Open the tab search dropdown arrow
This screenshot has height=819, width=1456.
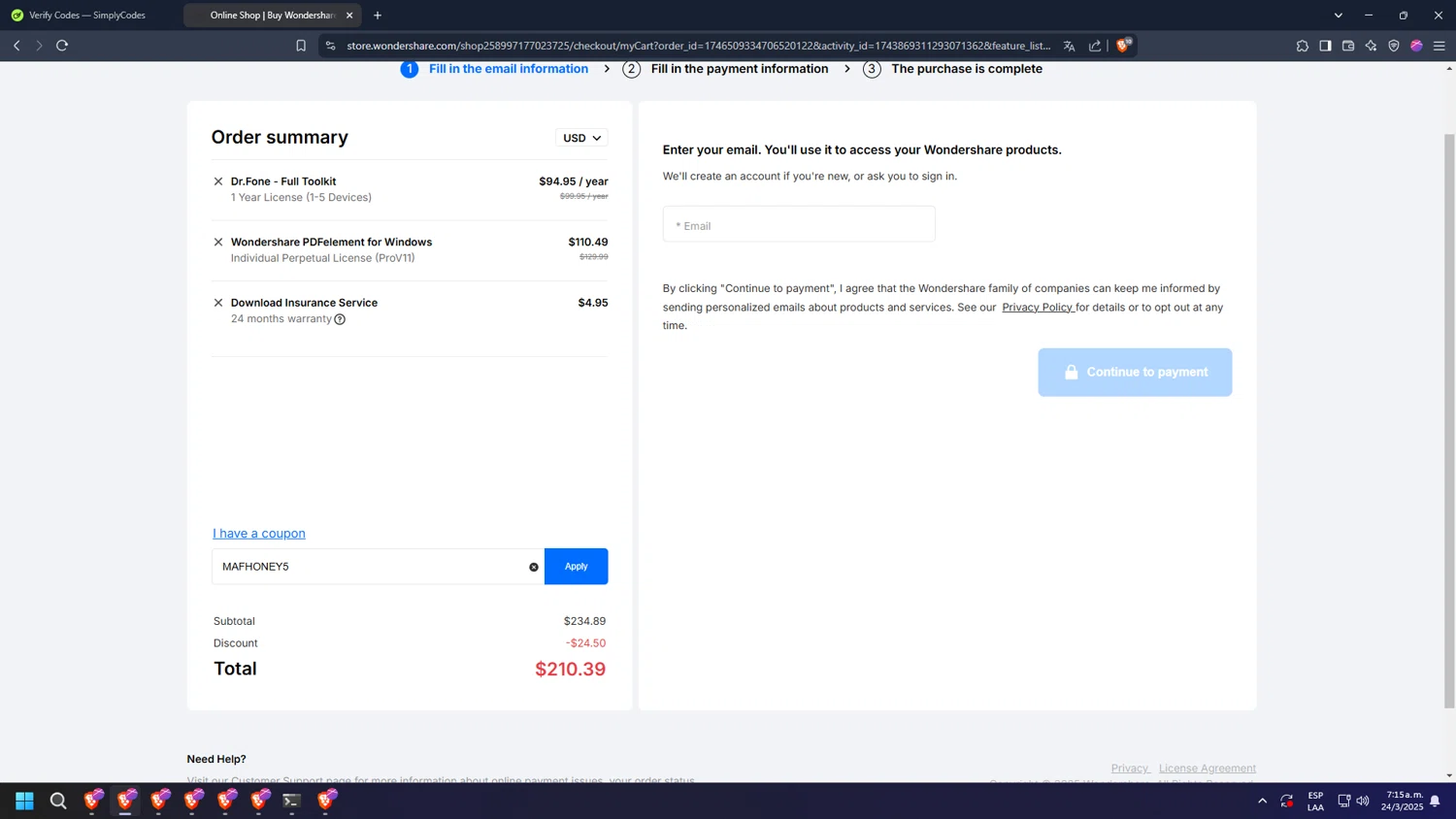click(1339, 16)
